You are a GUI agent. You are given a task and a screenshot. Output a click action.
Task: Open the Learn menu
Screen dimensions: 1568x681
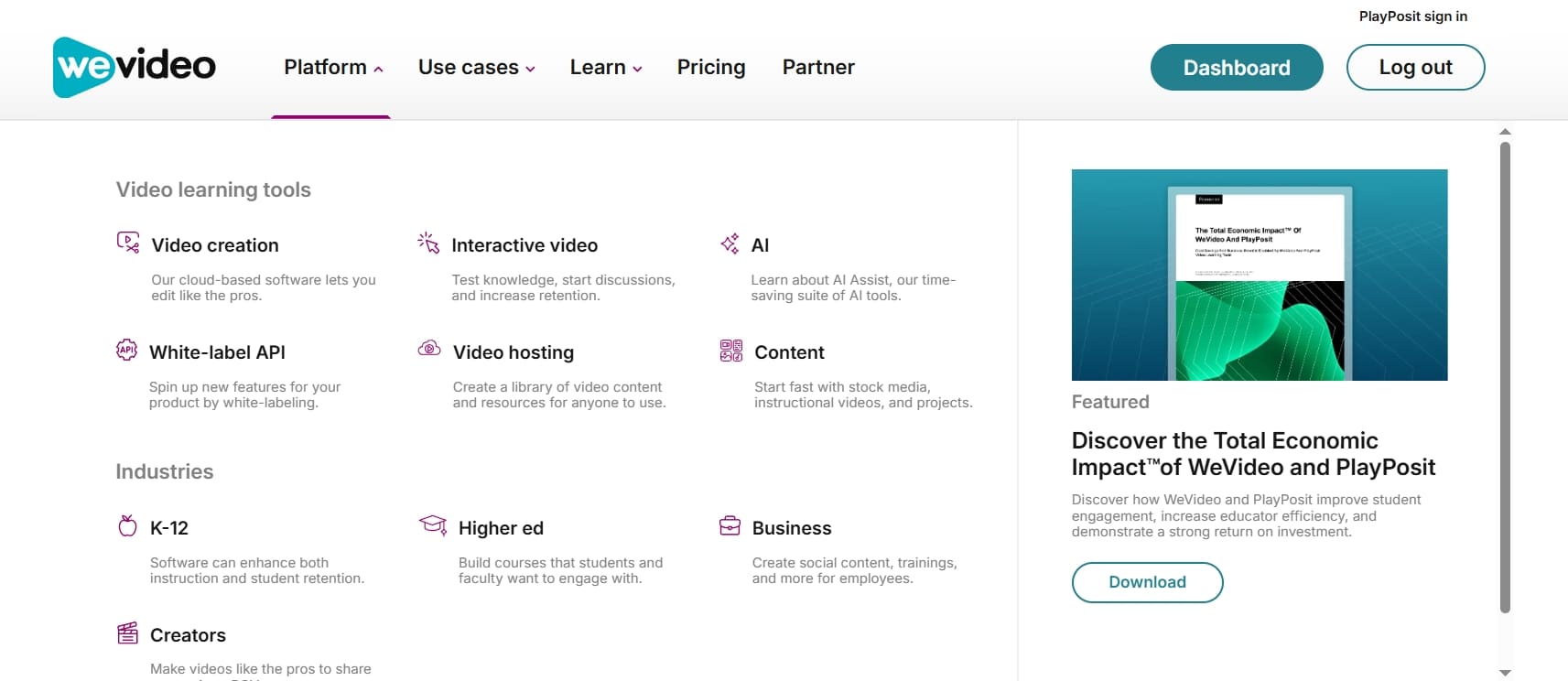click(x=606, y=67)
